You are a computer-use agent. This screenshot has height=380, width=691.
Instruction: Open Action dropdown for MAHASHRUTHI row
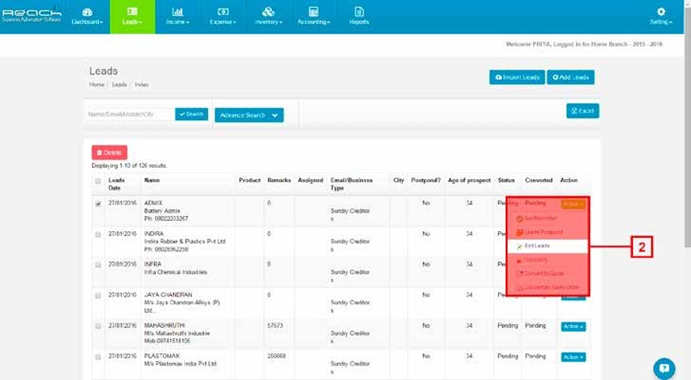click(x=573, y=327)
